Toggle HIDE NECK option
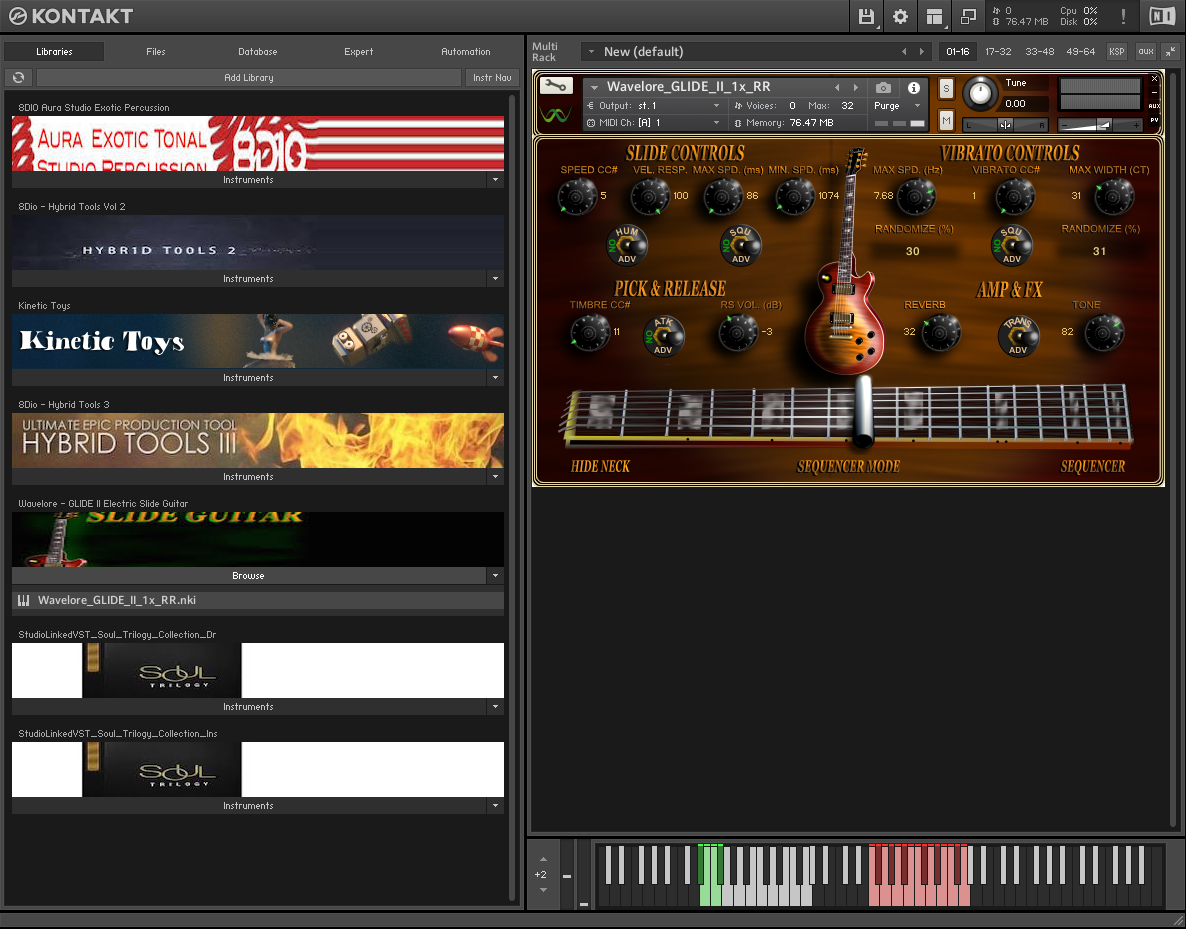The width and height of the screenshot is (1186, 929). 601,467
